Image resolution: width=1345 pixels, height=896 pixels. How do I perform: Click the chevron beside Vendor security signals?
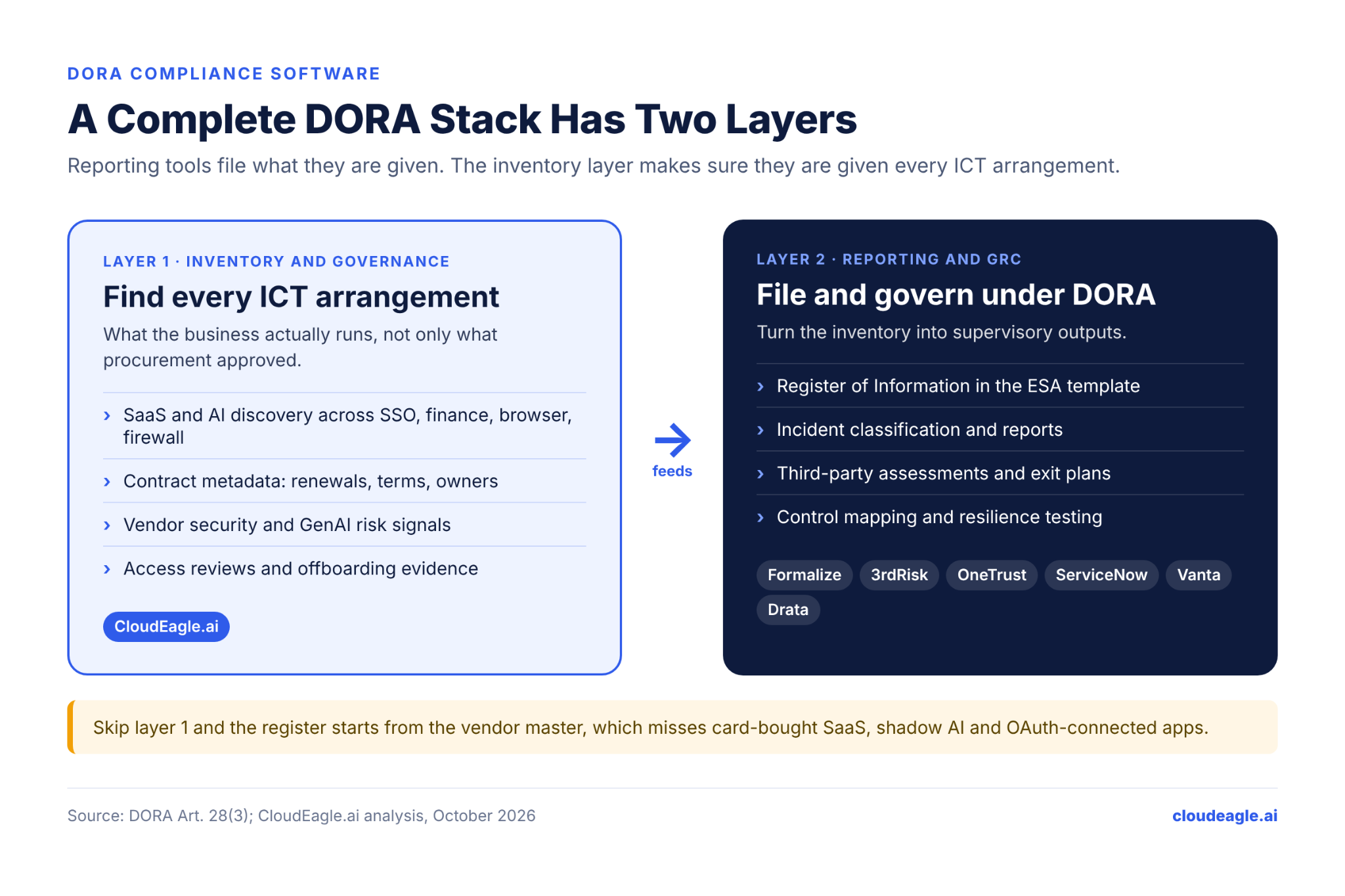107,525
